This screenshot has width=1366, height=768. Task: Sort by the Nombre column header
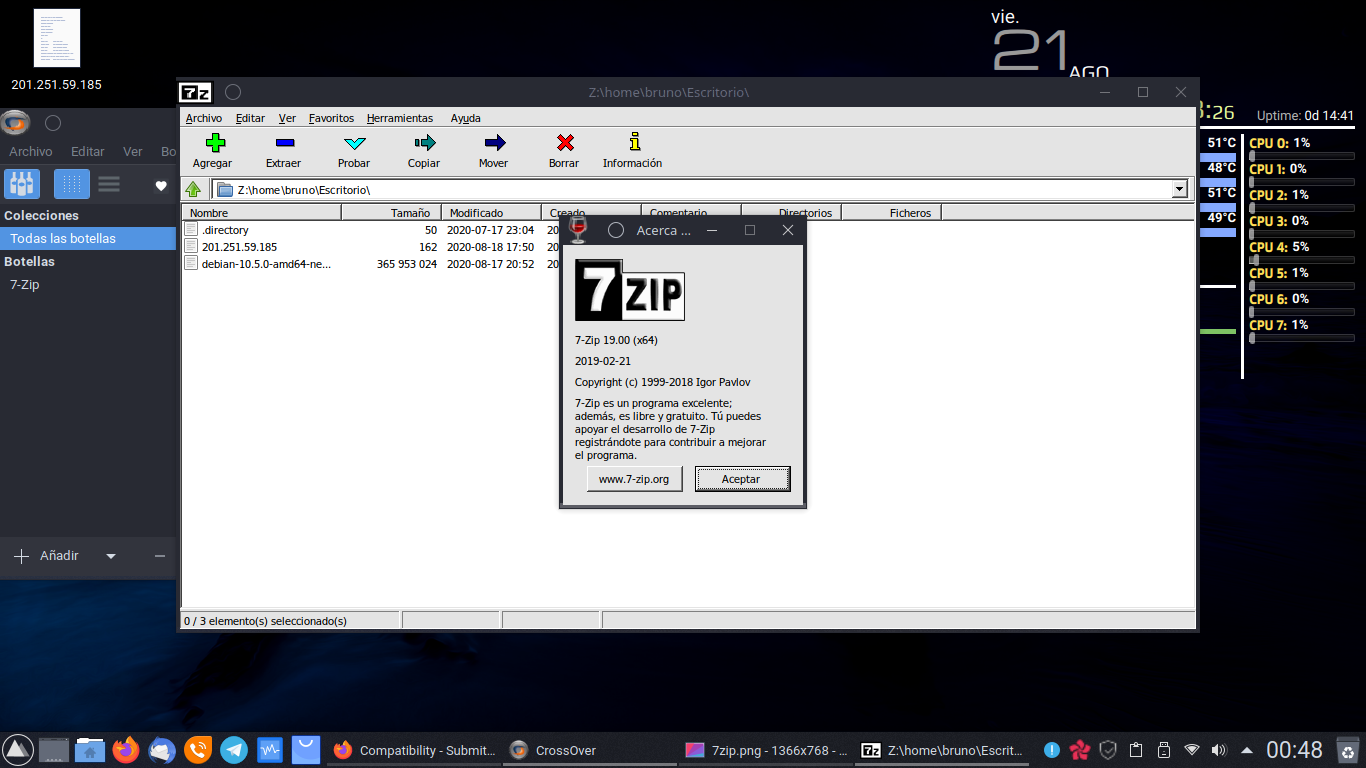tap(262, 213)
